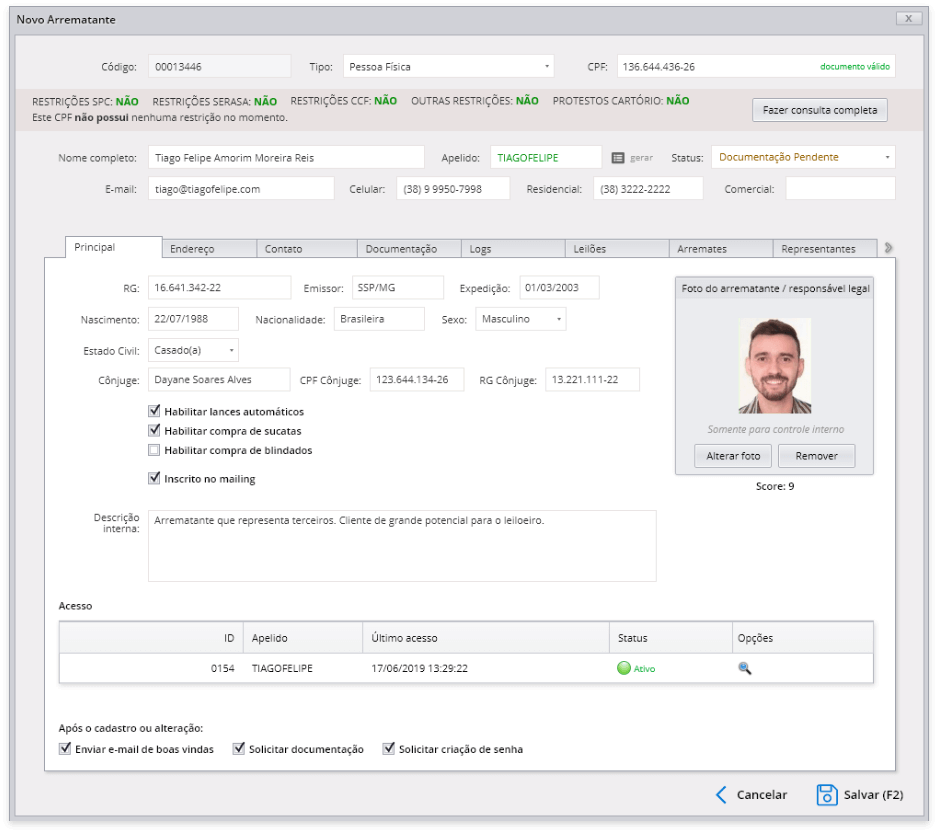Viewport: 938px width, 833px height.
Task: Toggle Solicitar criação de senha checkbox
Action: (389, 749)
